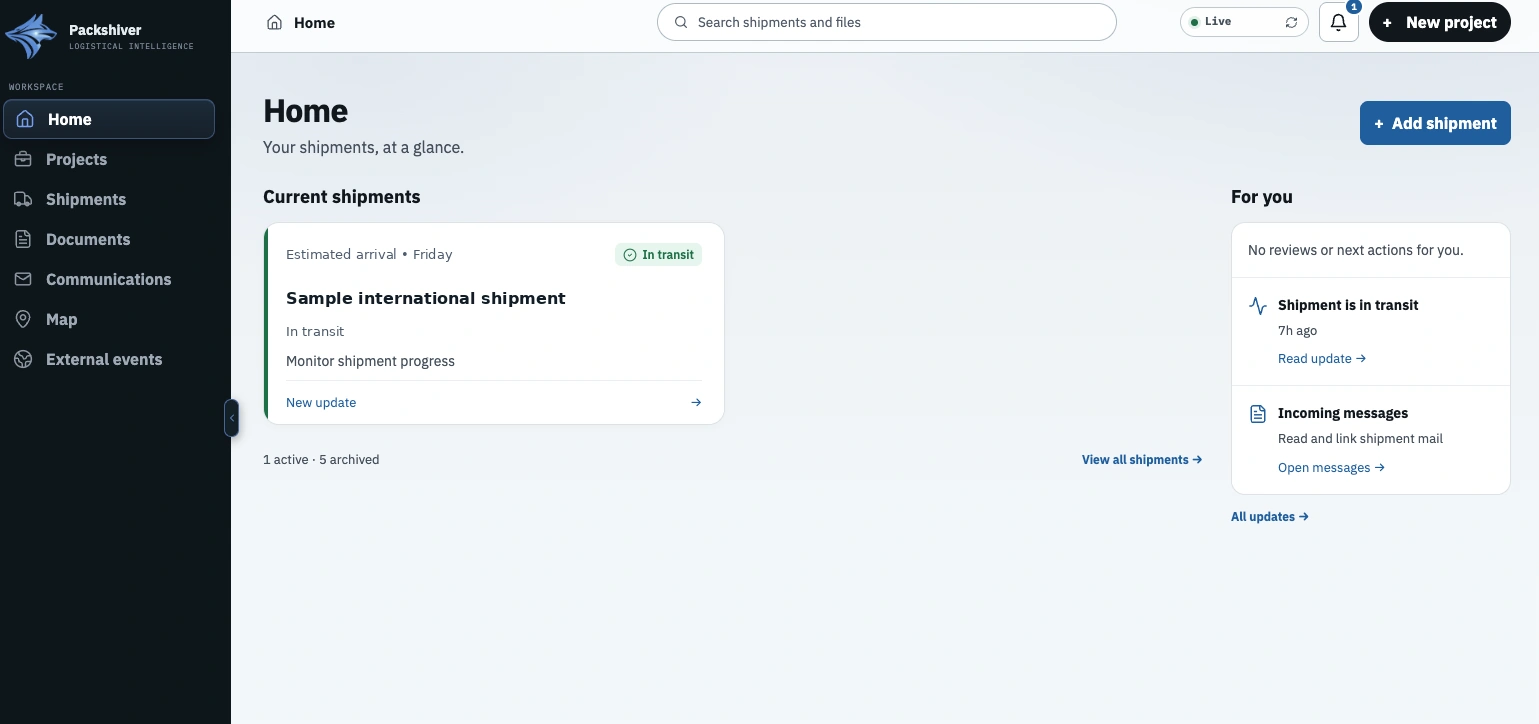
Task: Follow the Read update link
Action: (1322, 359)
